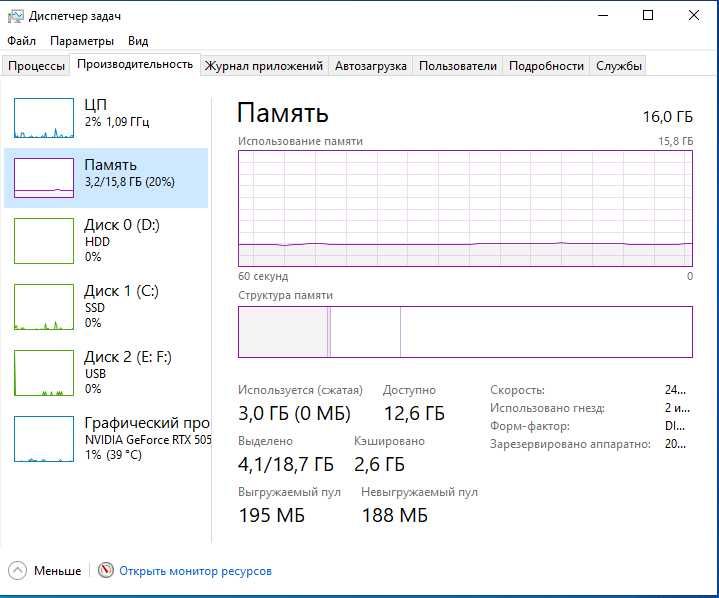Click the 60 секунд axis label
Screen dimensions: 719x598
coord(263,276)
